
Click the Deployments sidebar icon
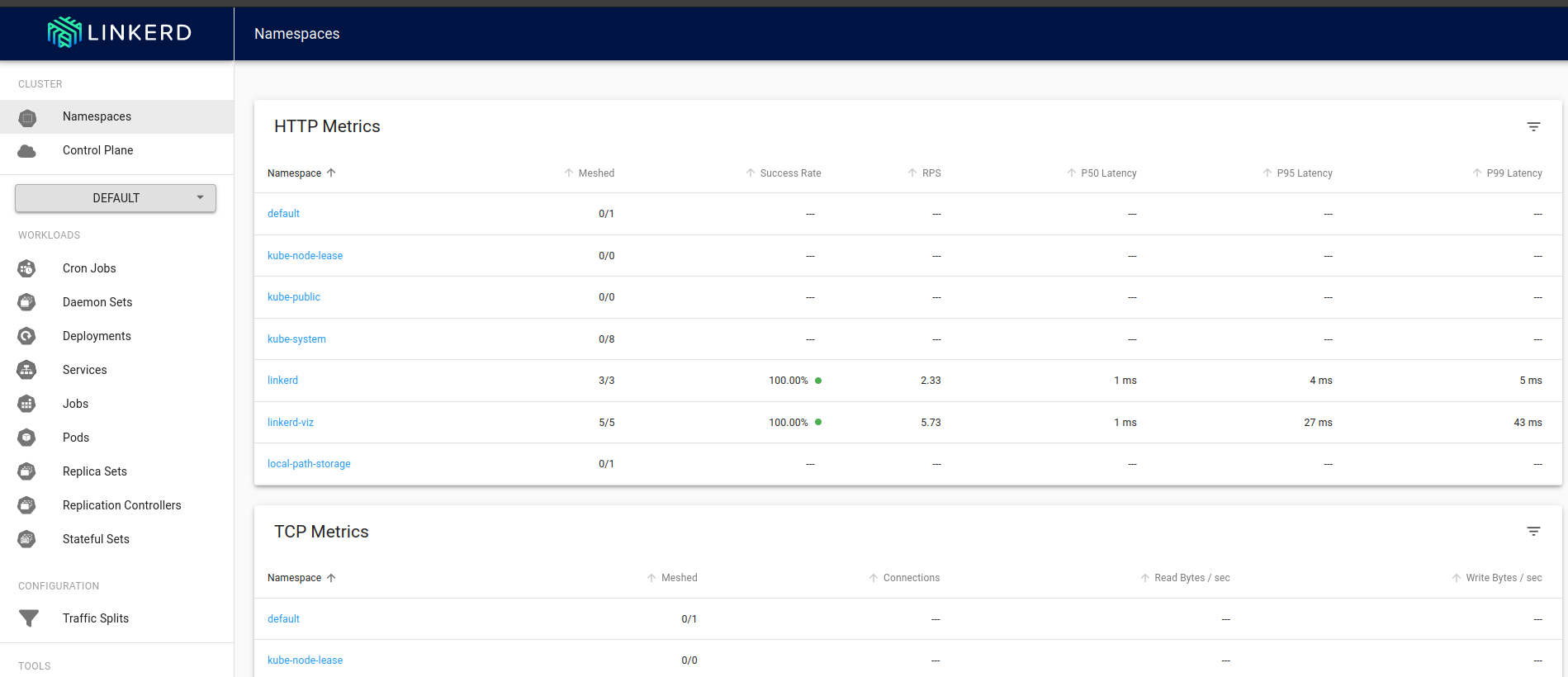pos(26,336)
